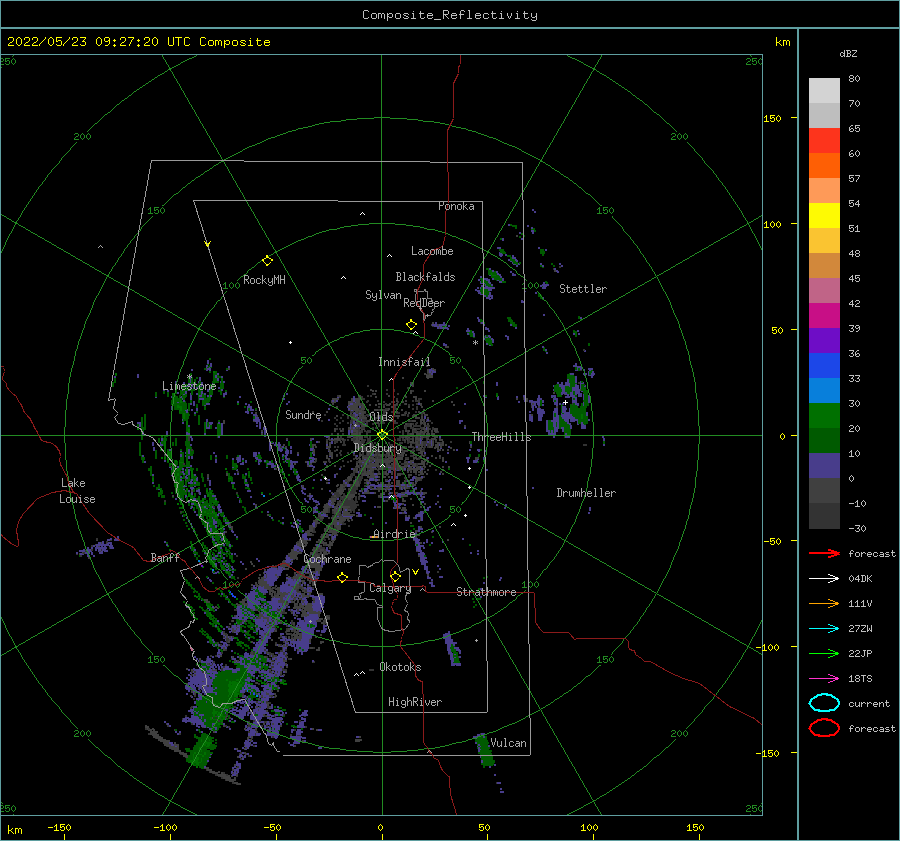Click the blue 36 dBZ color swatch
Screen dimensions: 900x841
point(824,365)
